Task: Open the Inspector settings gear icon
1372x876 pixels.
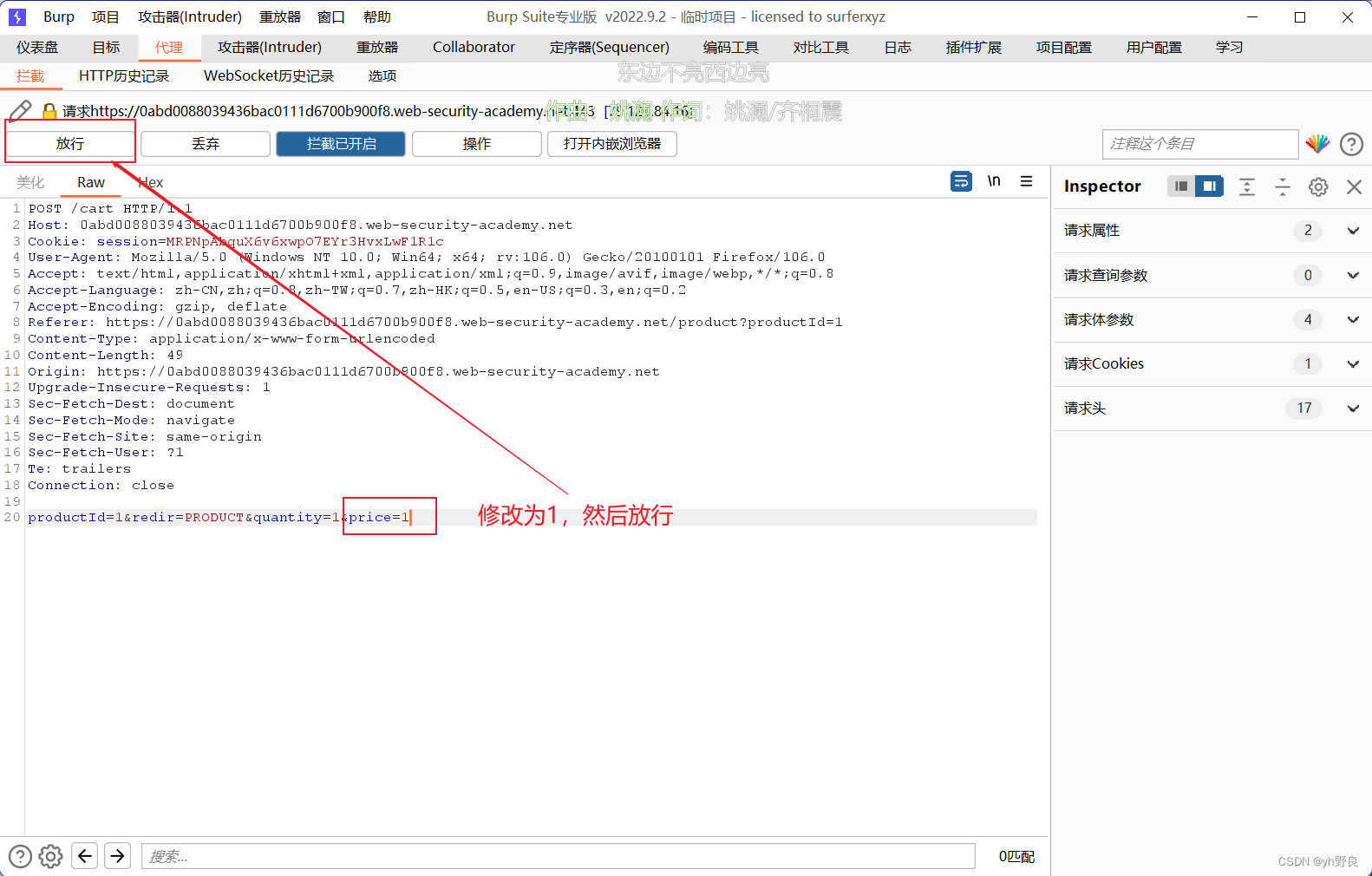Action: click(x=1318, y=186)
